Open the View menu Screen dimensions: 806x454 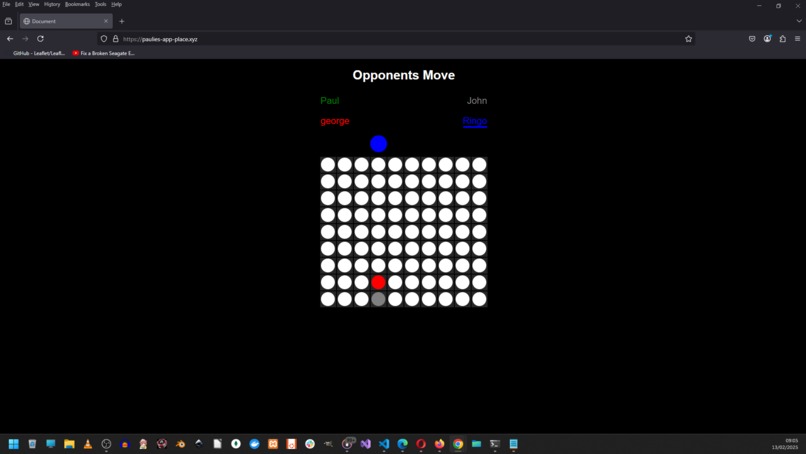(x=33, y=4)
